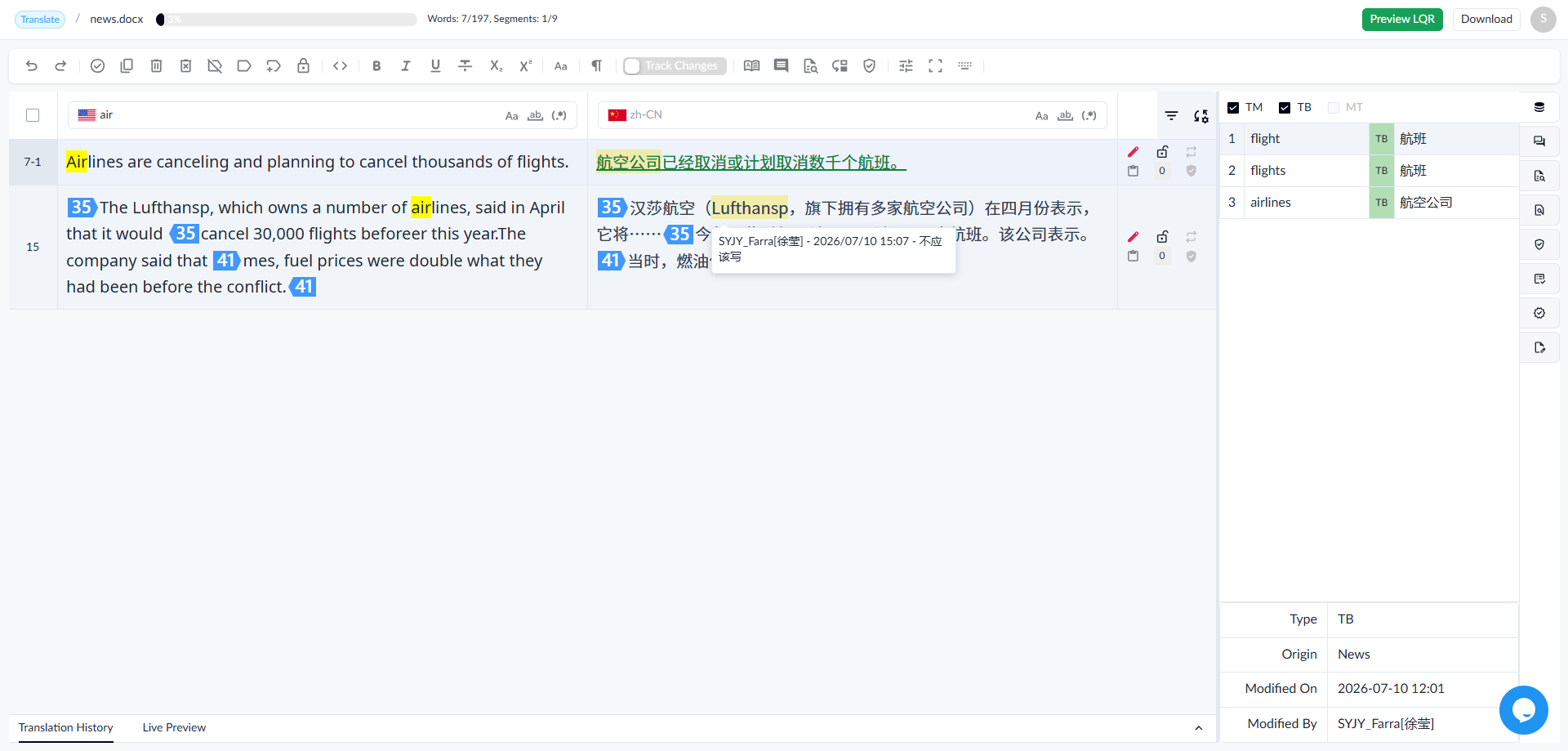Undo the last edit
The height and width of the screenshot is (751, 1568).
(x=32, y=66)
